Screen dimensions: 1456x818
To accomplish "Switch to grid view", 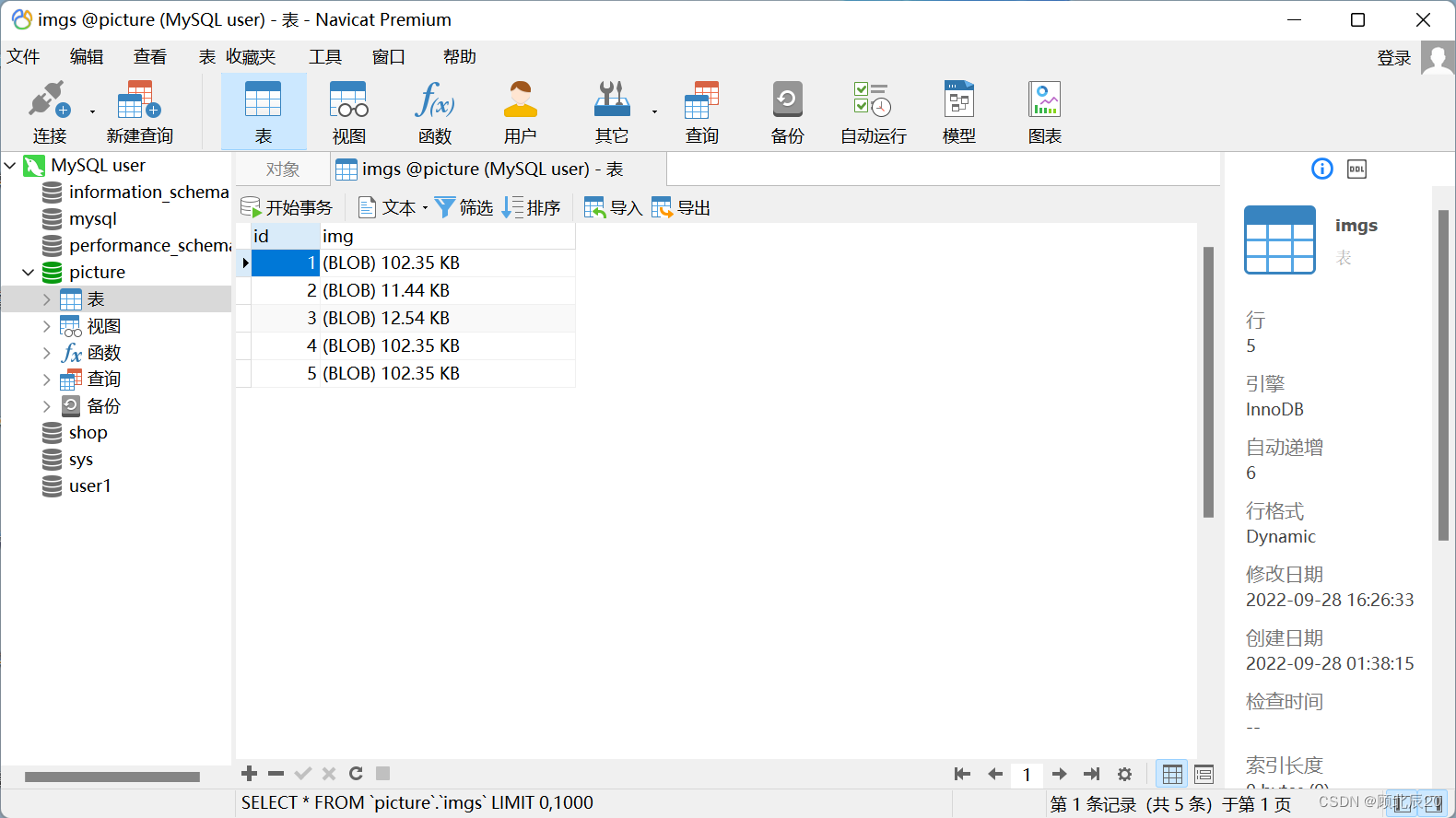I will click(1172, 774).
